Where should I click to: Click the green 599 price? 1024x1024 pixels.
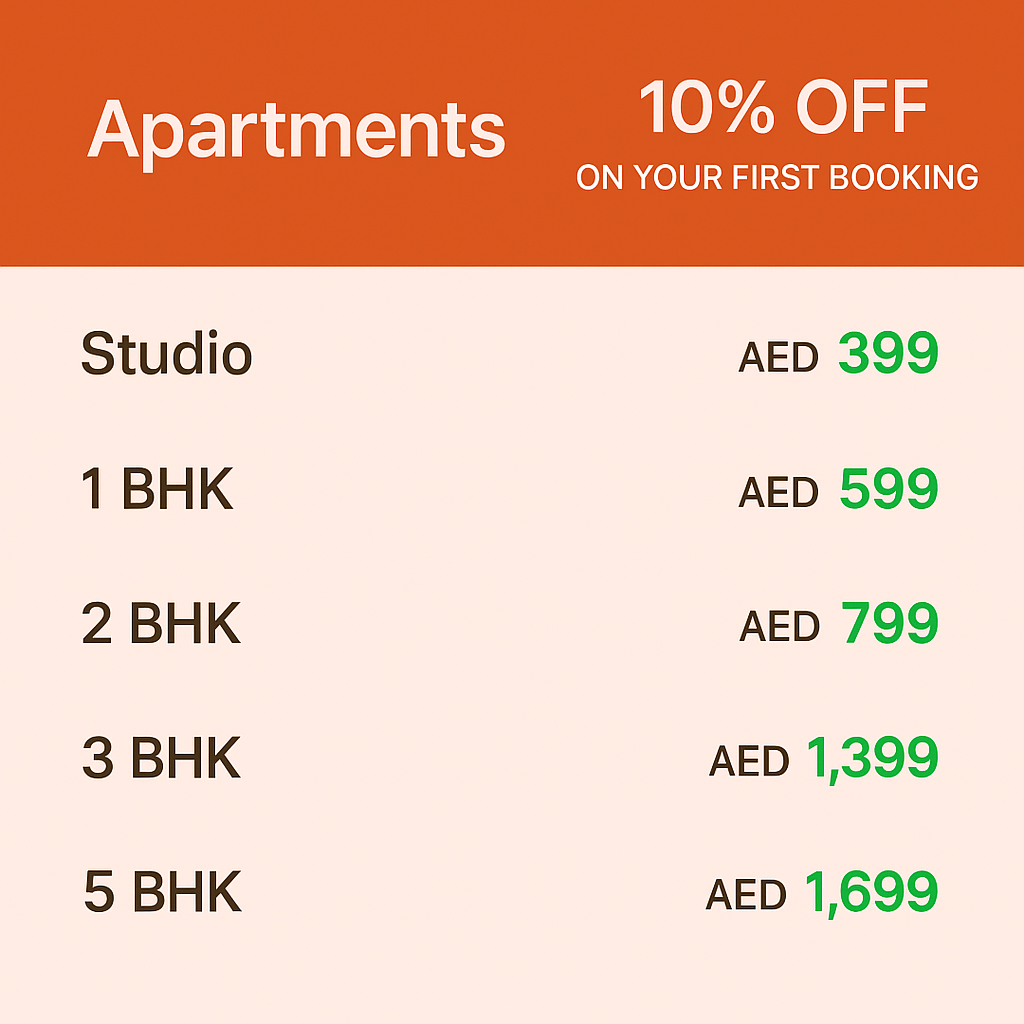pyautogui.click(x=888, y=490)
